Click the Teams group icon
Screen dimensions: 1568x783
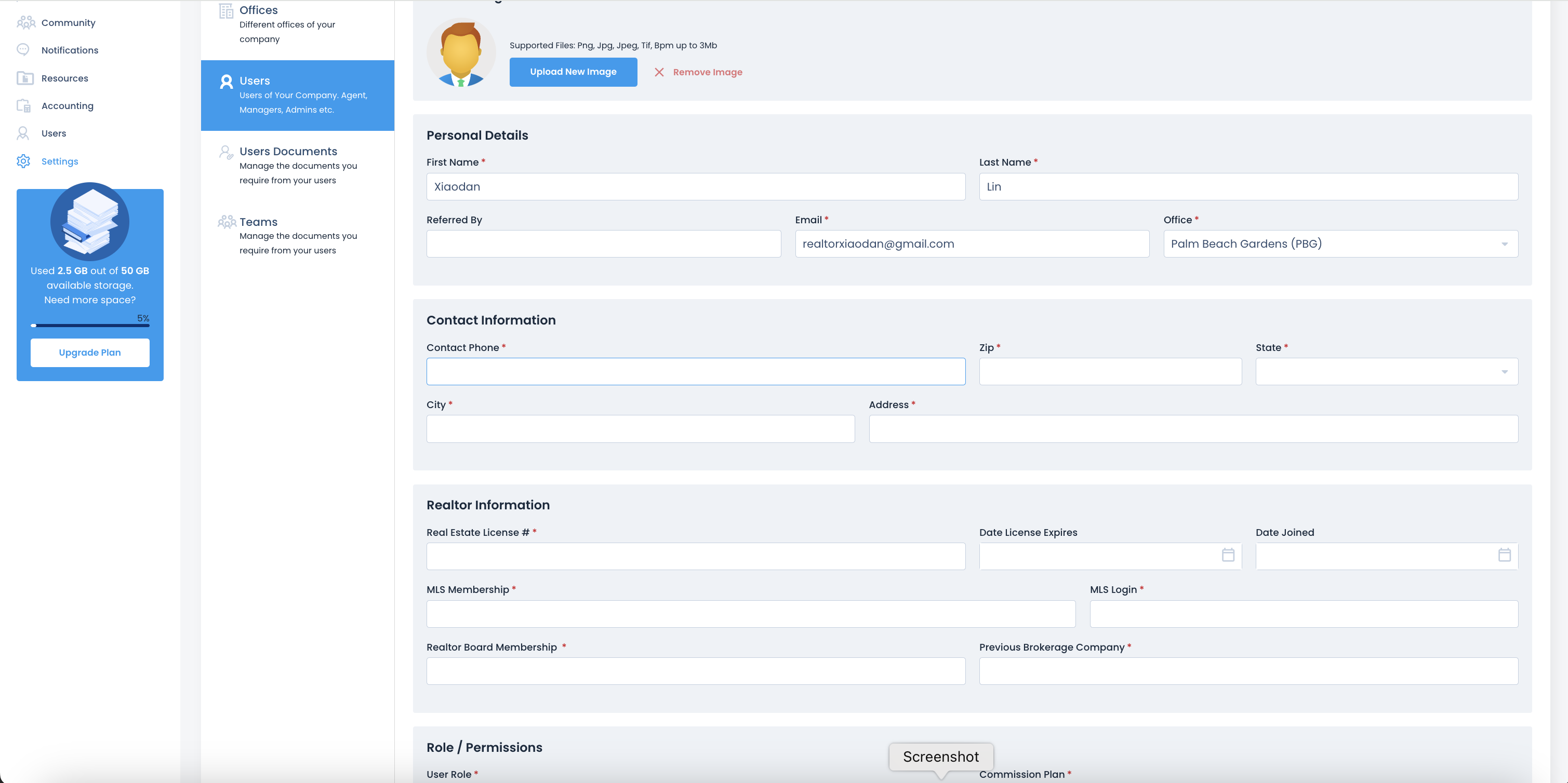227,222
